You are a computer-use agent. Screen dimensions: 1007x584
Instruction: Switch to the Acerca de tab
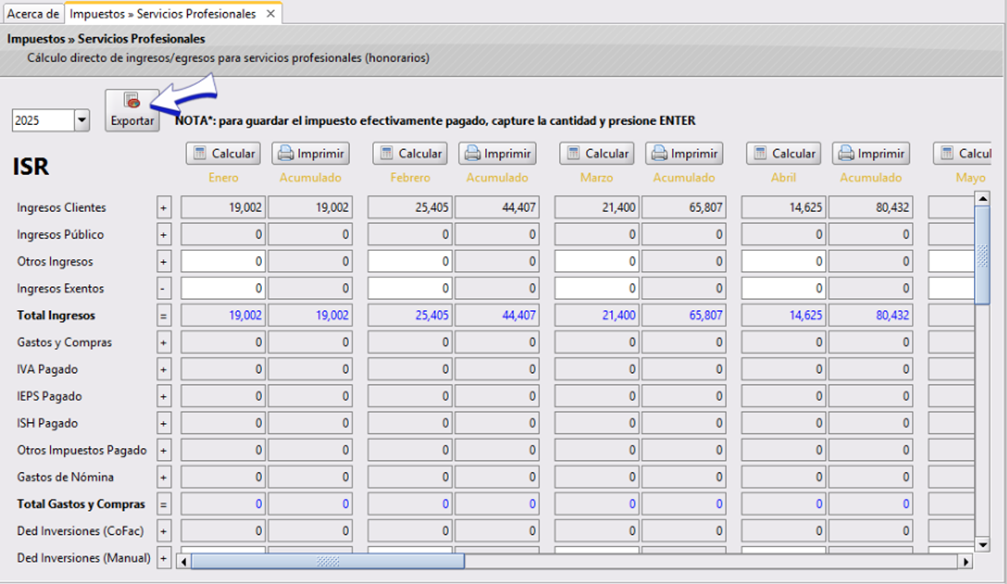[33, 15]
